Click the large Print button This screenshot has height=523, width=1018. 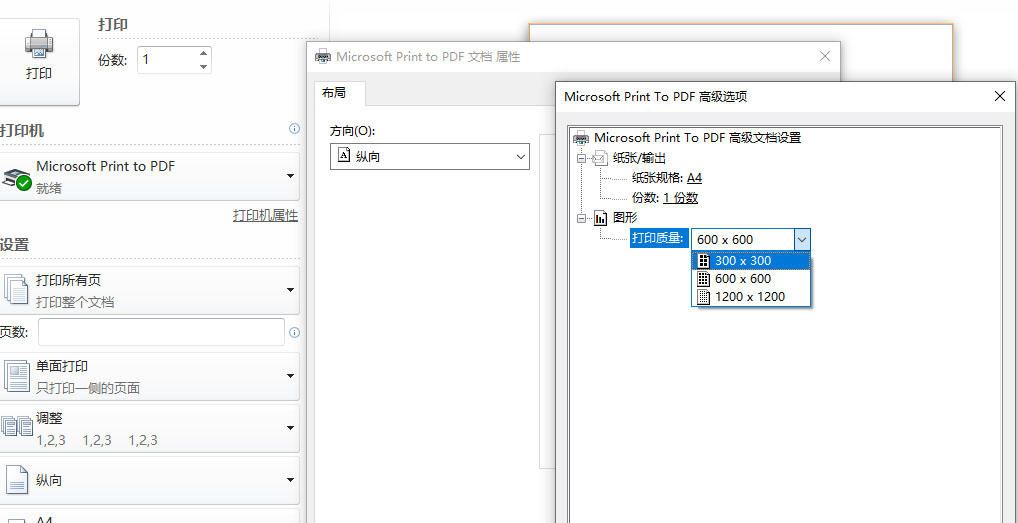coord(39,62)
